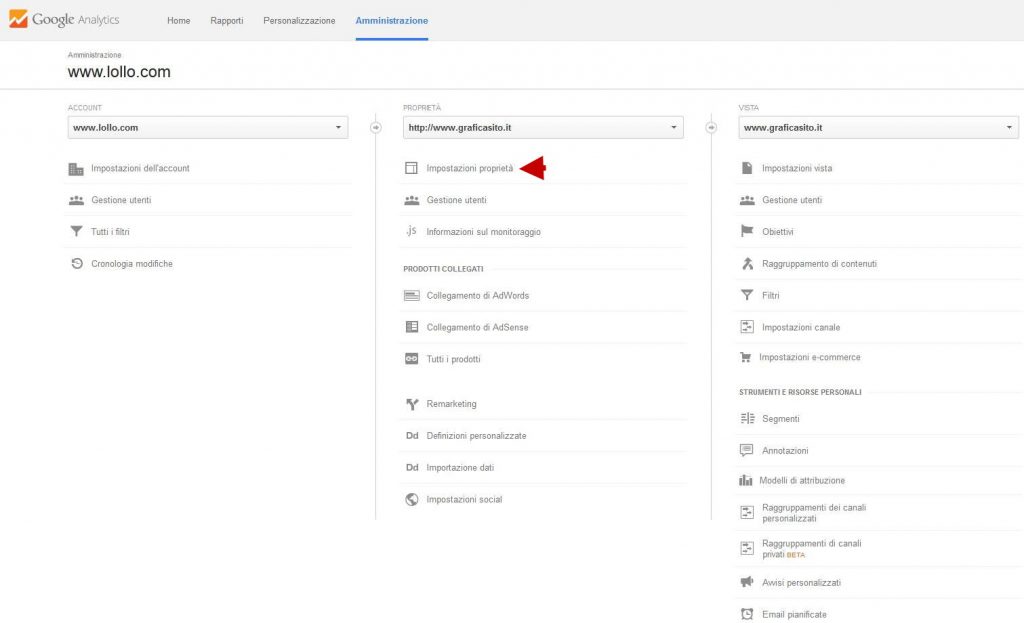Open Tutti i prodotti link
The width and height of the screenshot is (1024, 623).
click(454, 358)
